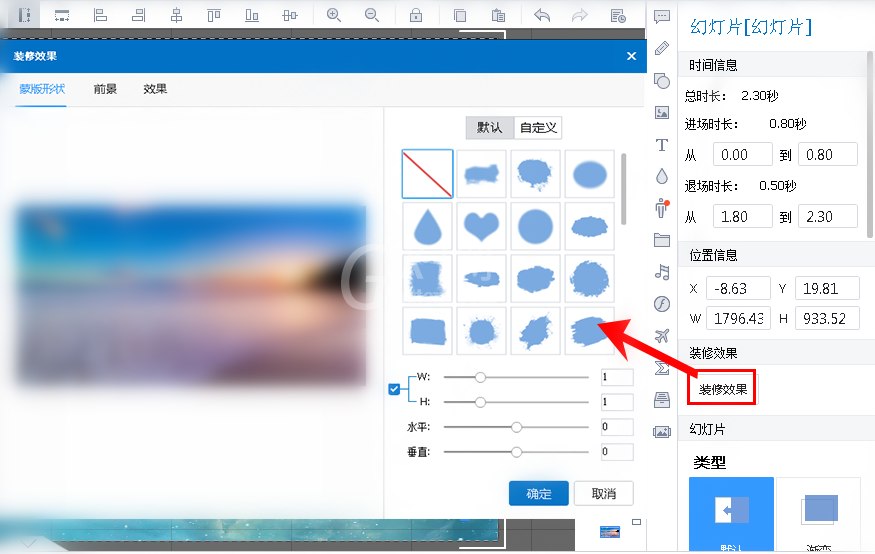Screen dimensions: 875x554
Task: Click the 垂直 slider handle
Action: [516, 452]
